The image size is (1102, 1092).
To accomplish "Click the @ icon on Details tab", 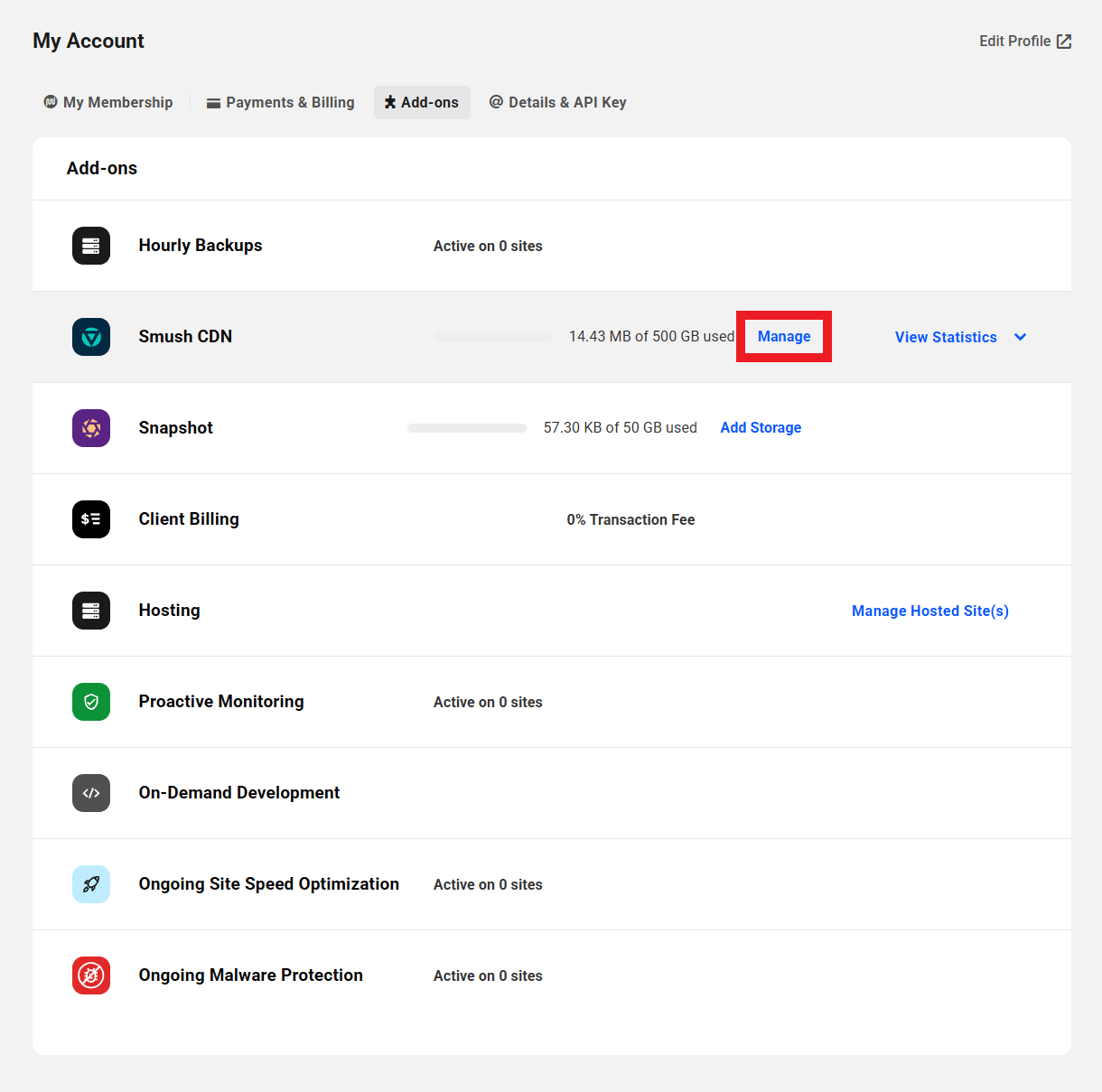I will [496, 102].
